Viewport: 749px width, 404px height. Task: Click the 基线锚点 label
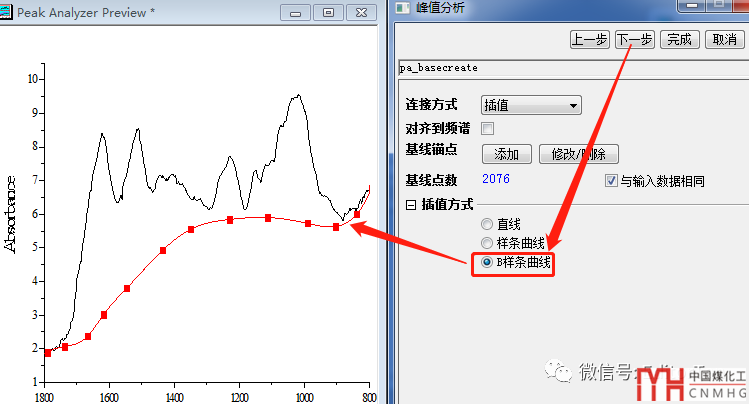431,150
